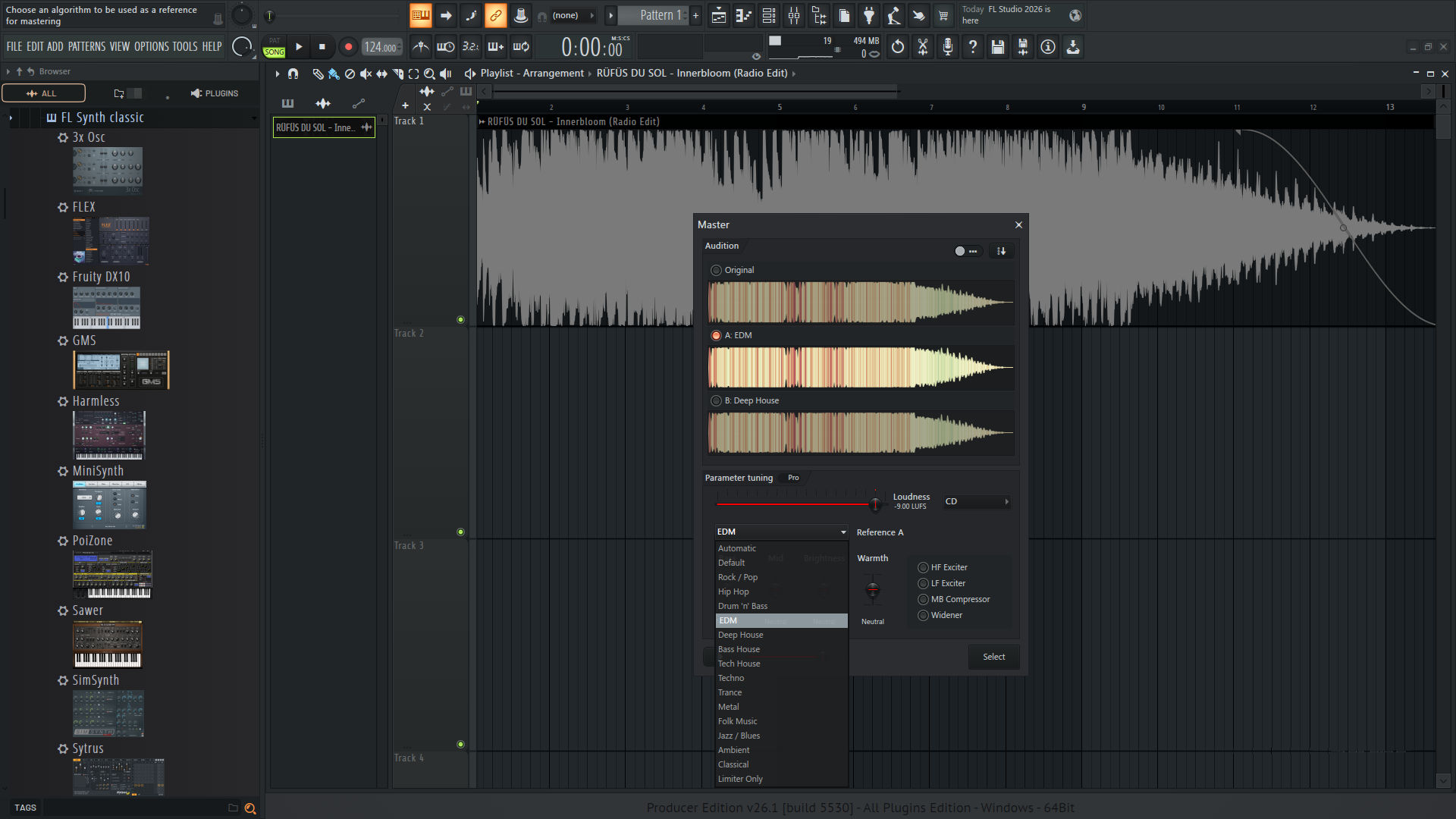Open the CD loudness target dropdown

[x=977, y=501]
